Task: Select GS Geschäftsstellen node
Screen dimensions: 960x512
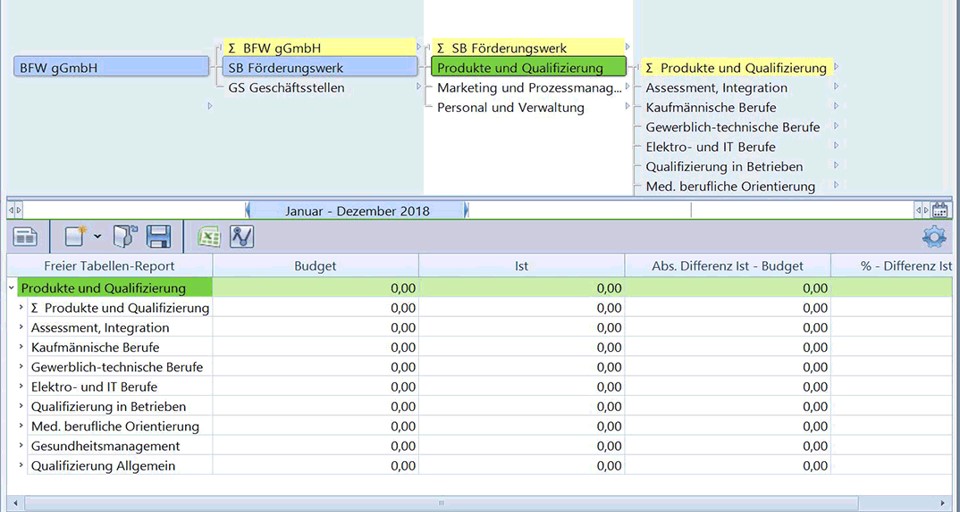Action: click(287, 88)
